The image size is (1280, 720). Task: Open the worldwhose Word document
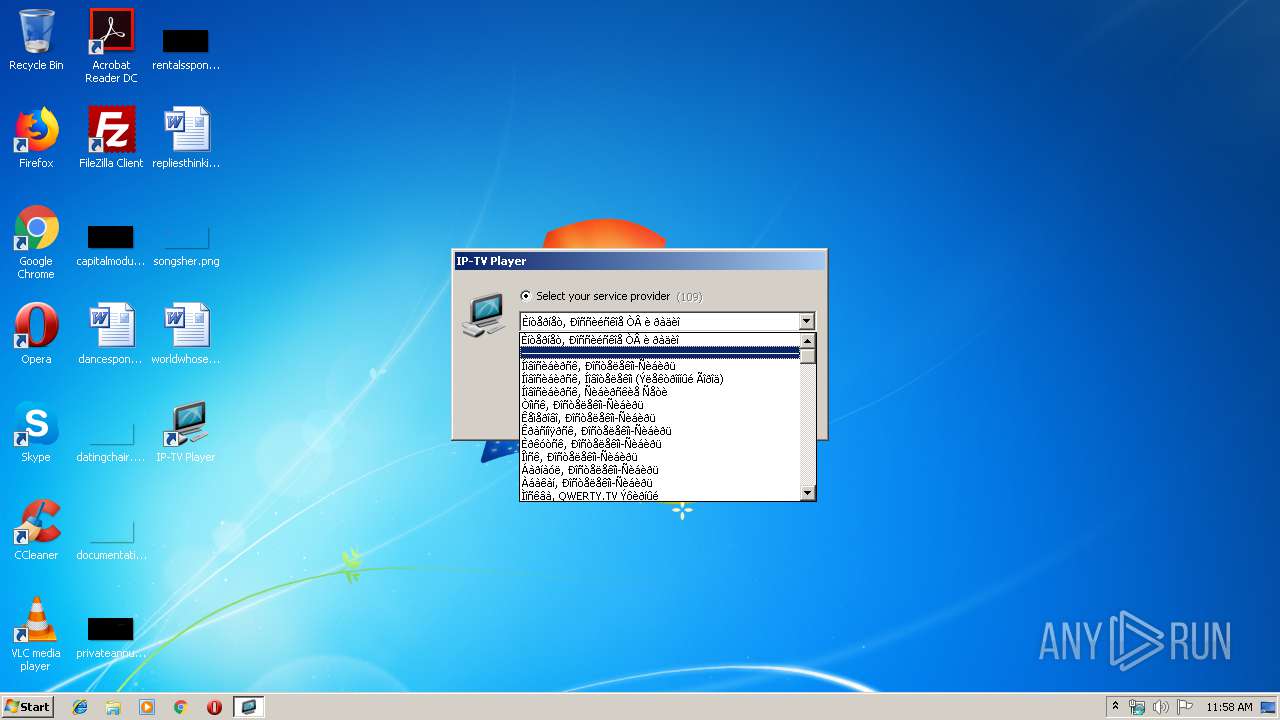pos(186,334)
